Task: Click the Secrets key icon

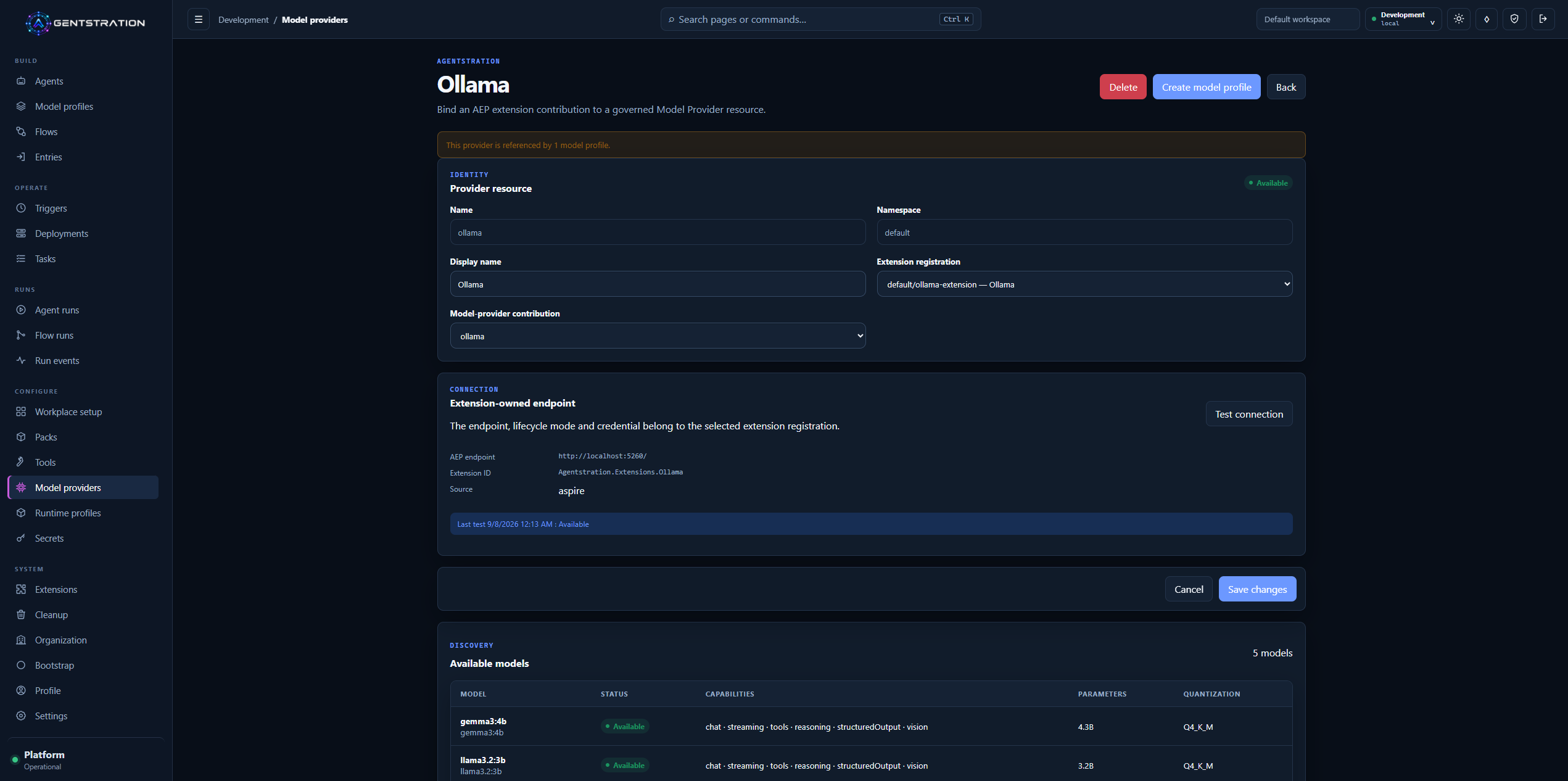Action: (21, 538)
